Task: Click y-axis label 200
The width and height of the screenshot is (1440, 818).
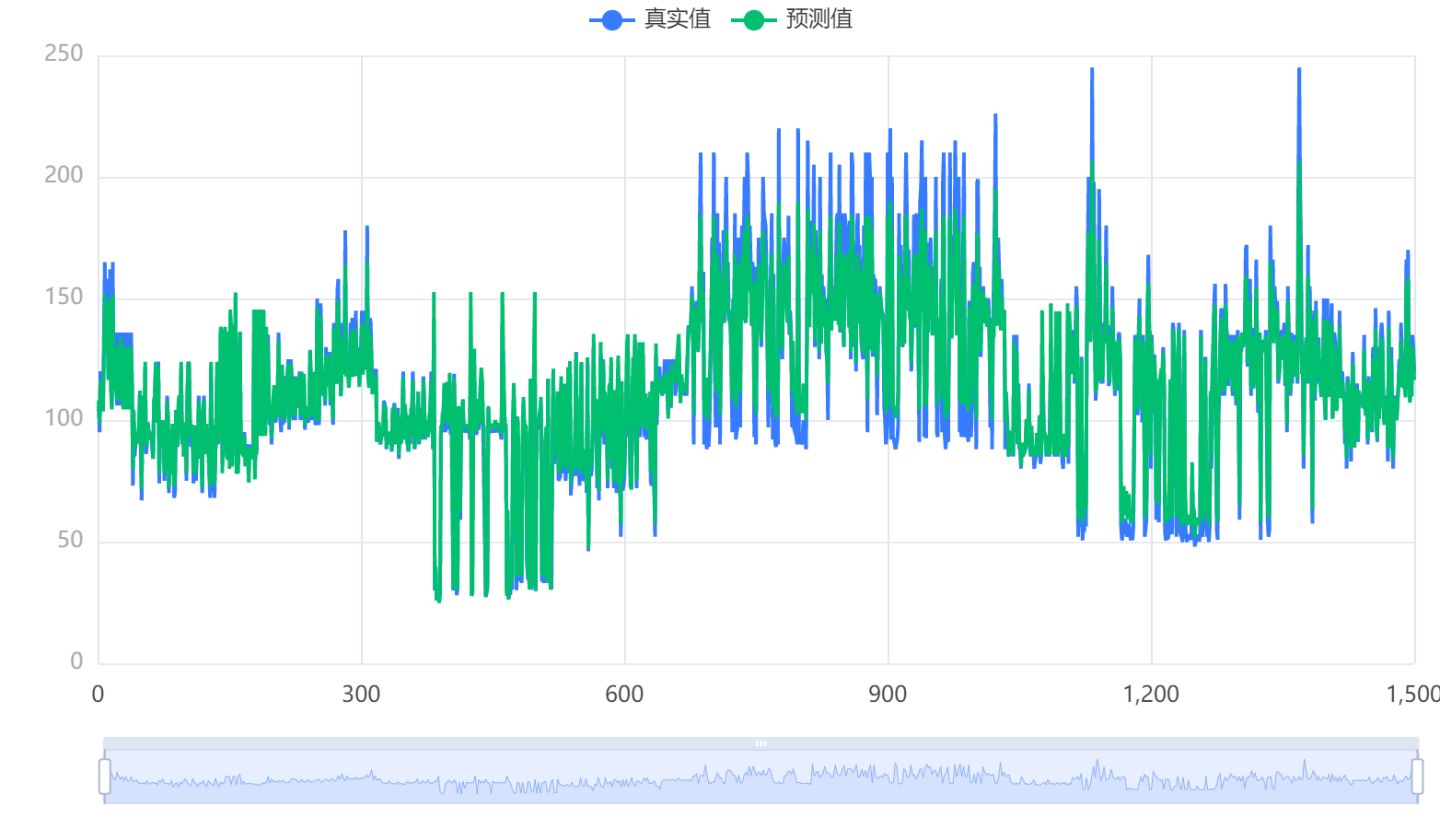Action: coord(63,176)
